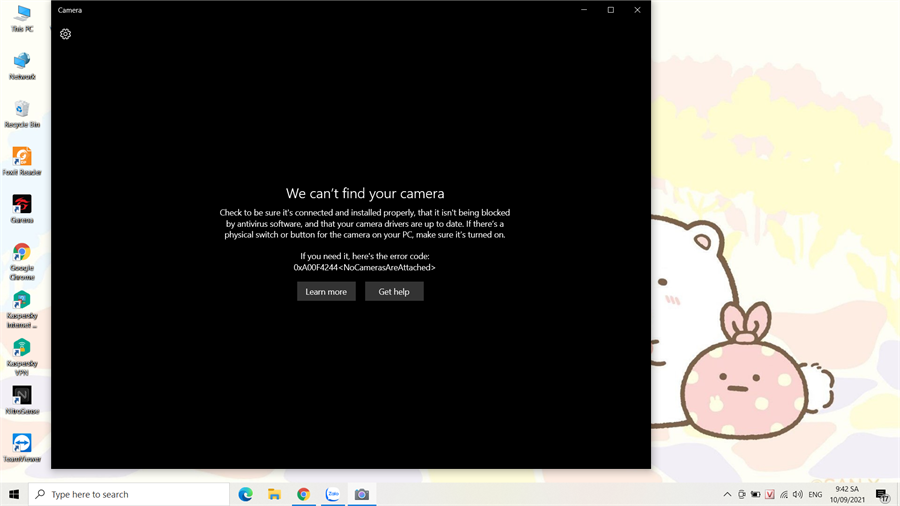The image size is (900, 506).
Task: Select the This PC desktop icon
Action: 22,15
